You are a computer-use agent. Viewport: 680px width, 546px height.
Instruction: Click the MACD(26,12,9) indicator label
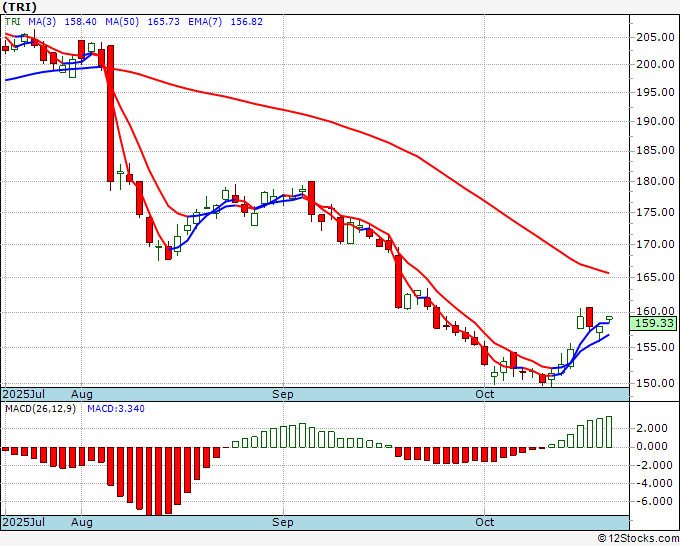pyautogui.click(x=40, y=409)
